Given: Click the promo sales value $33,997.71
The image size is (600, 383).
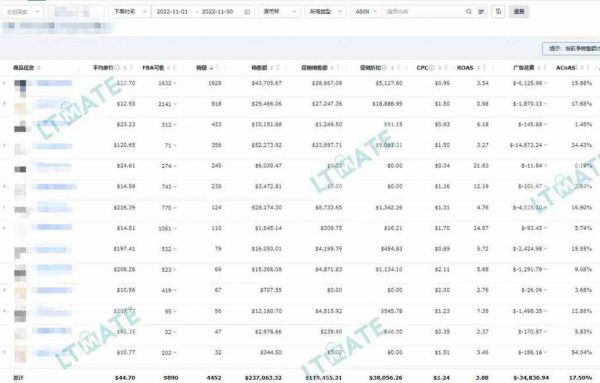Looking at the screenshot, I should pos(327,145).
